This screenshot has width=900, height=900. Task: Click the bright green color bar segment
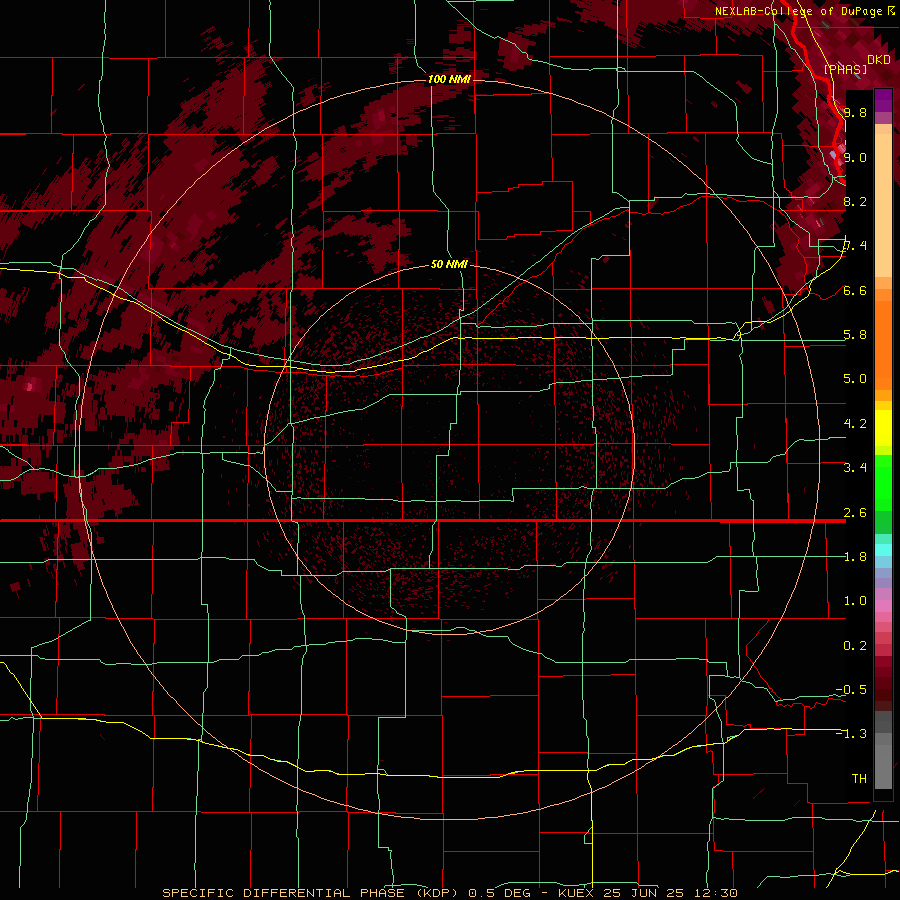pyautogui.click(x=883, y=485)
